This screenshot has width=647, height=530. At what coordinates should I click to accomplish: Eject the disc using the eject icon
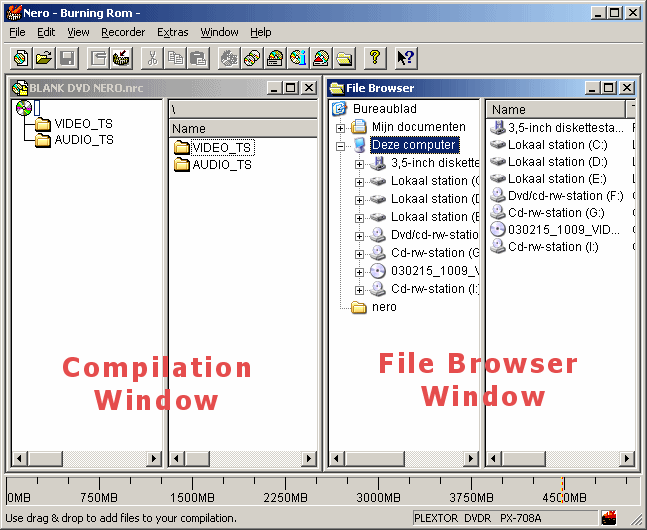tap(321, 58)
